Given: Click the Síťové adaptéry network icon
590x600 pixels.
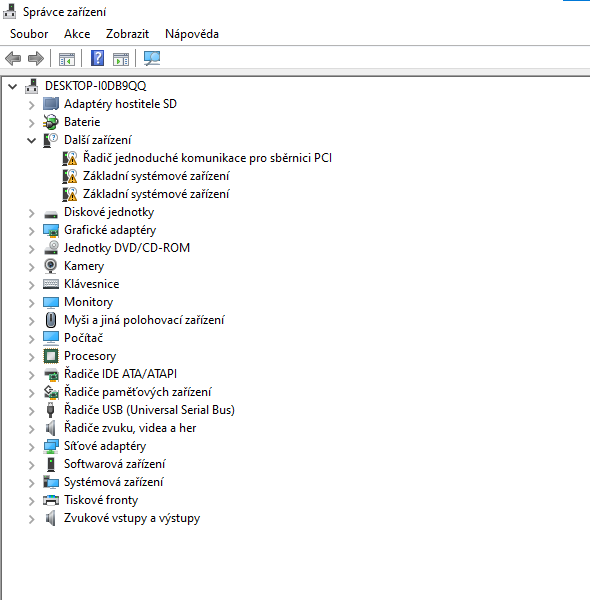Looking at the screenshot, I should [x=51, y=446].
